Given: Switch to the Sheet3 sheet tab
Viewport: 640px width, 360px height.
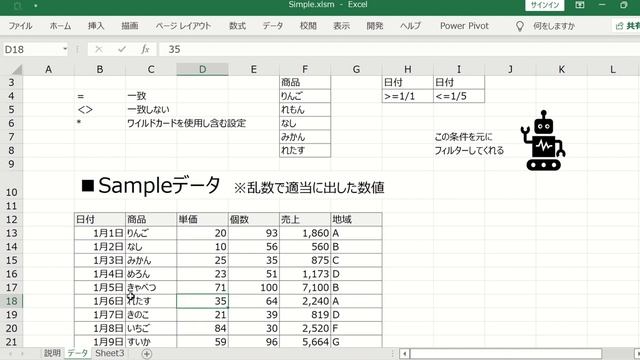Looking at the screenshot, I should [109, 353].
